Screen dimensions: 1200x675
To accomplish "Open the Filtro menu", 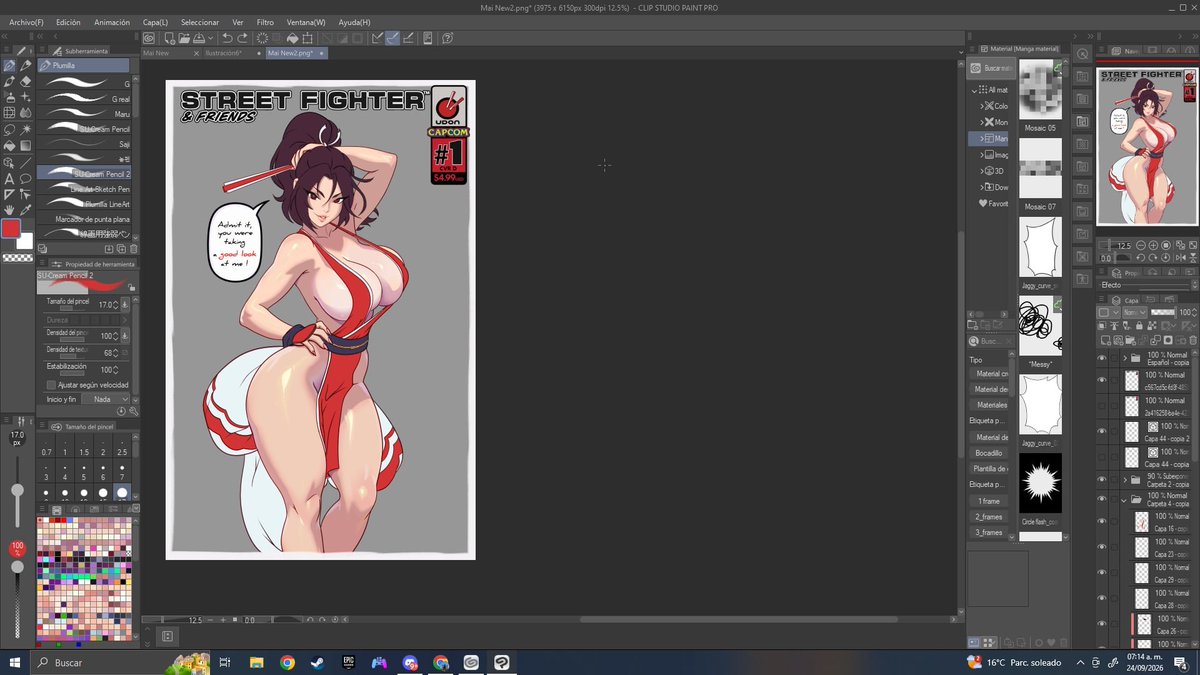I will coord(265,22).
